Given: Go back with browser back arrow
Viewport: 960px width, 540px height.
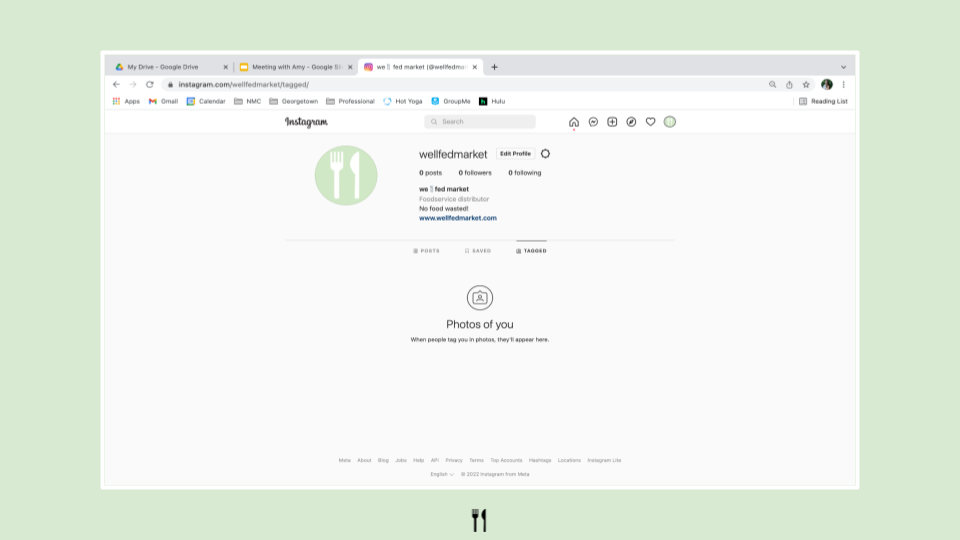Looking at the screenshot, I should (x=116, y=84).
